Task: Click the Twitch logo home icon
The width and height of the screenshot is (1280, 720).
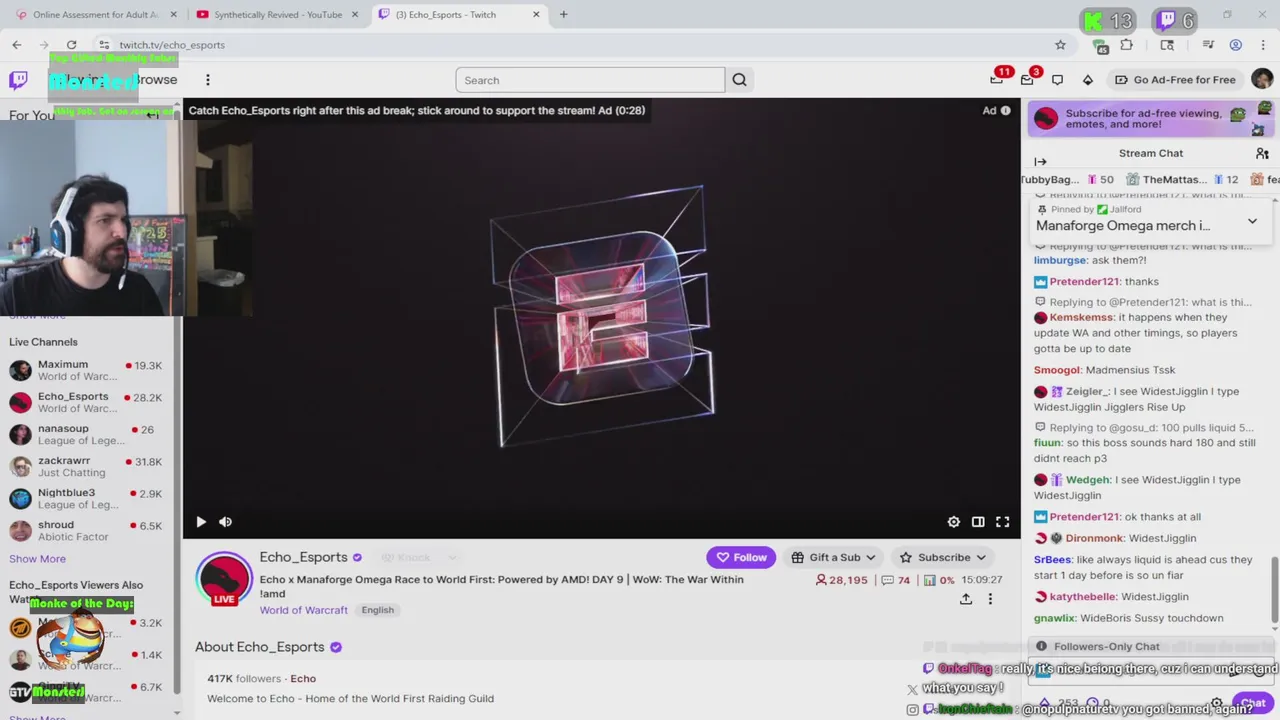Action: (18, 80)
